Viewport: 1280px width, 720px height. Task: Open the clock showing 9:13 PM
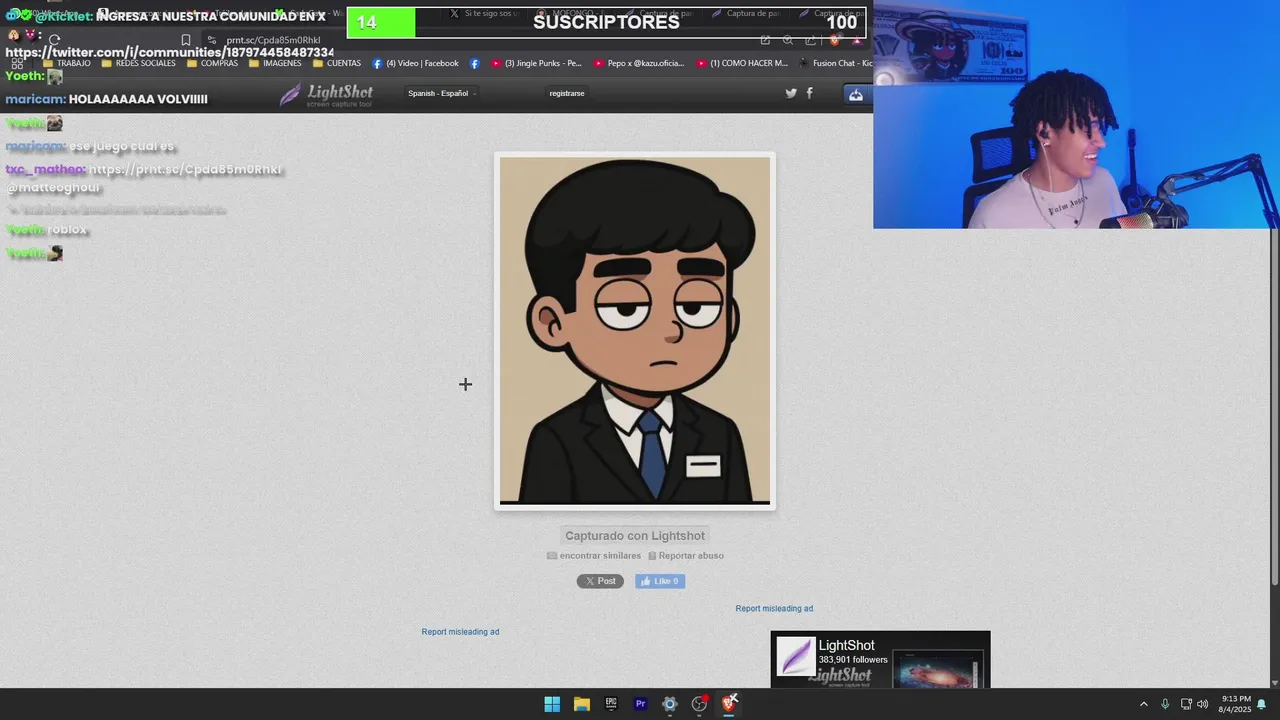tap(1235, 704)
